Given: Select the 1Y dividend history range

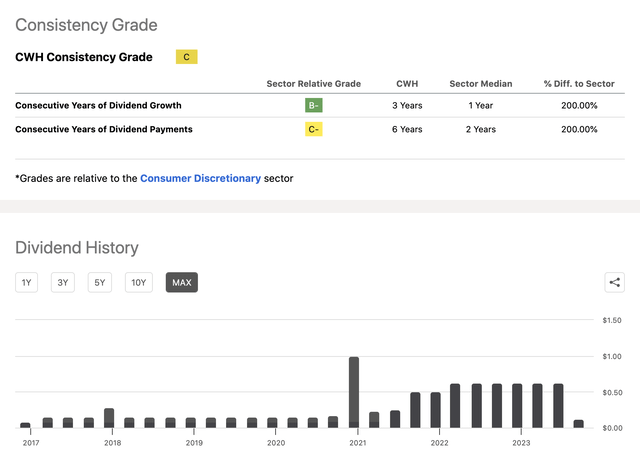Looking at the screenshot, I should coord(27,282).
